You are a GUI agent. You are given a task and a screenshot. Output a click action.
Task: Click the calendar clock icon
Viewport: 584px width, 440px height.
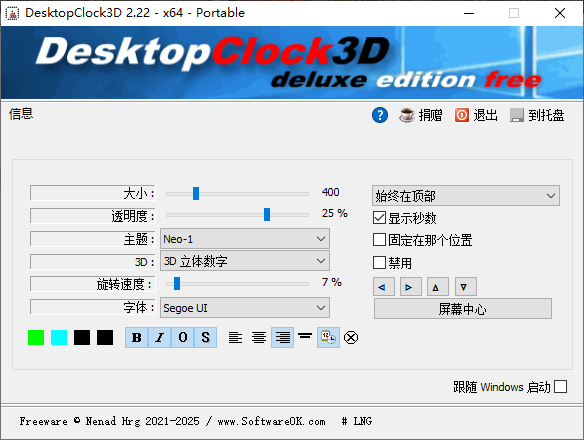(x=328, y=338)
